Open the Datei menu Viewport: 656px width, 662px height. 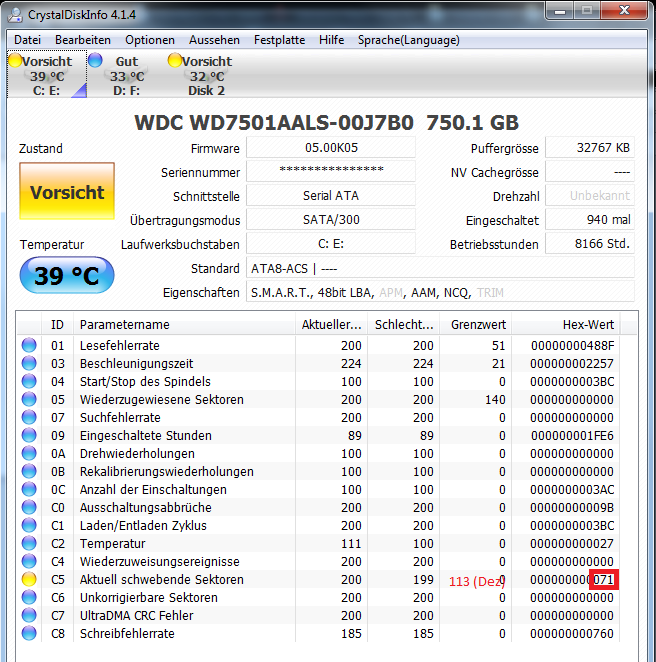(27, 40)
